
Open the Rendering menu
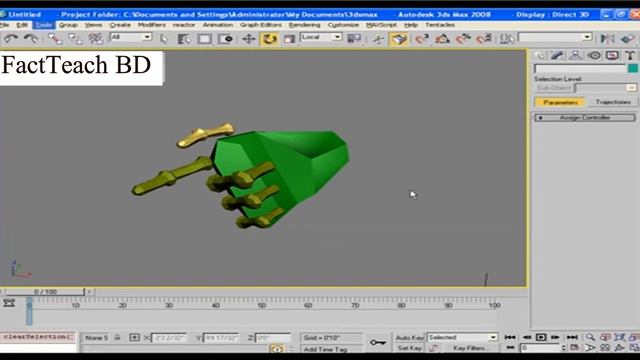[x=304, y=25]
